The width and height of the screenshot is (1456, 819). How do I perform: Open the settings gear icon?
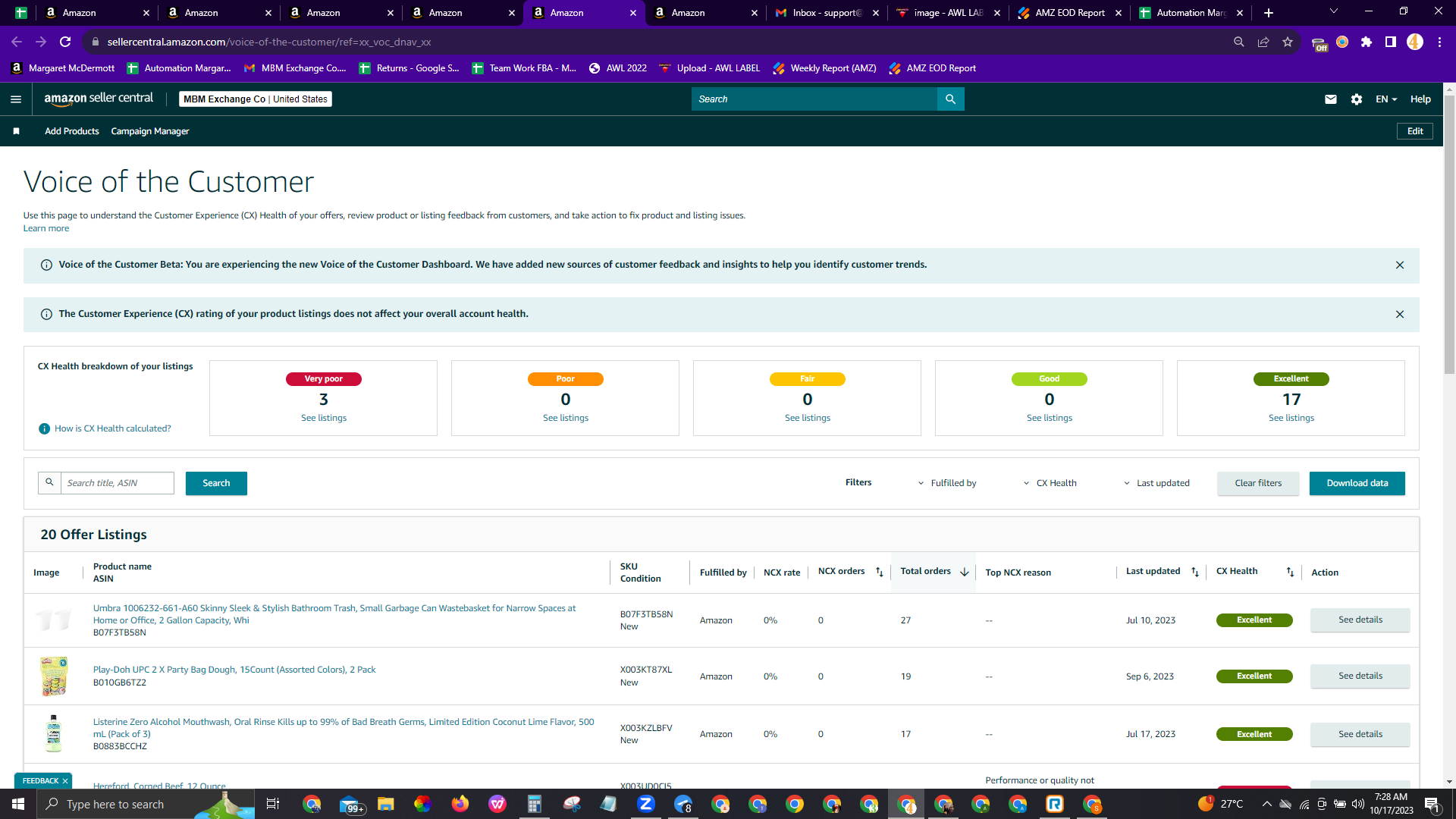pos(1357,99)
